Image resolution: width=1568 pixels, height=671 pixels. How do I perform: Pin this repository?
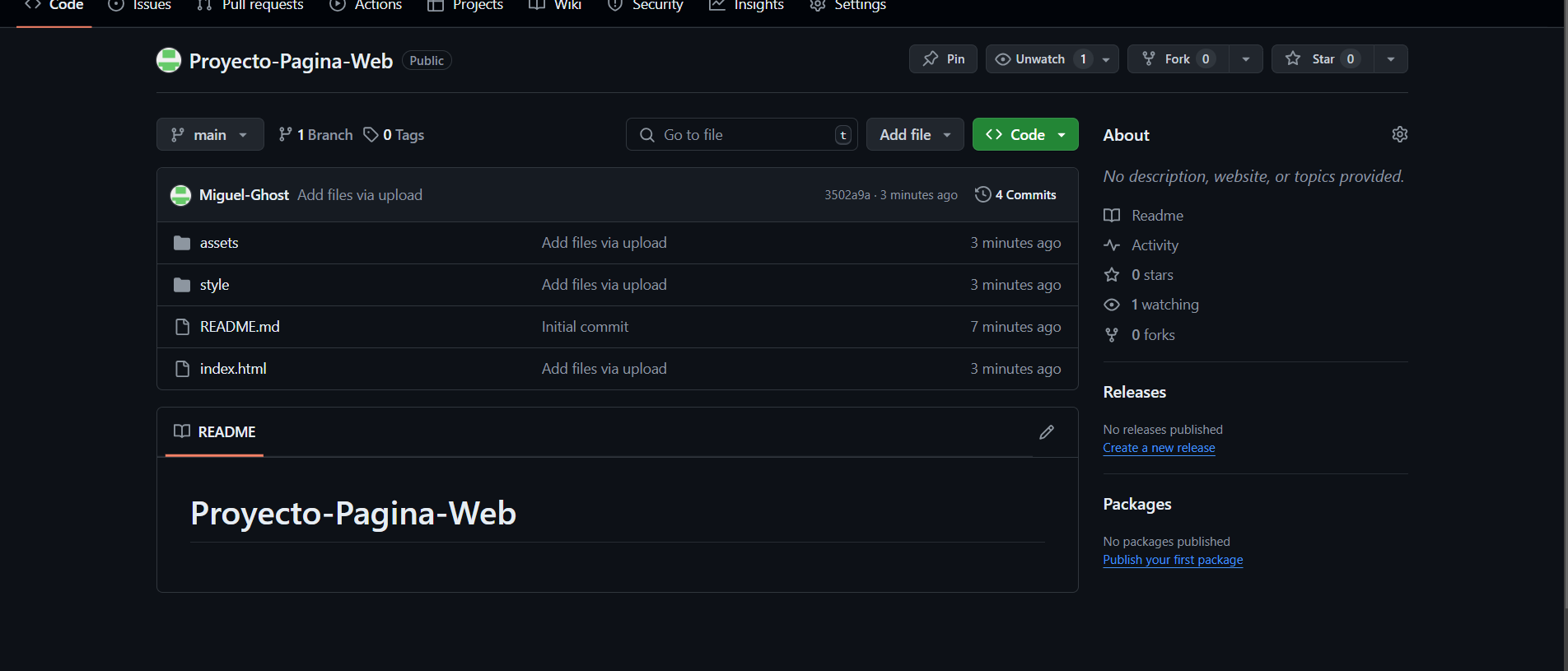[943, 59]
